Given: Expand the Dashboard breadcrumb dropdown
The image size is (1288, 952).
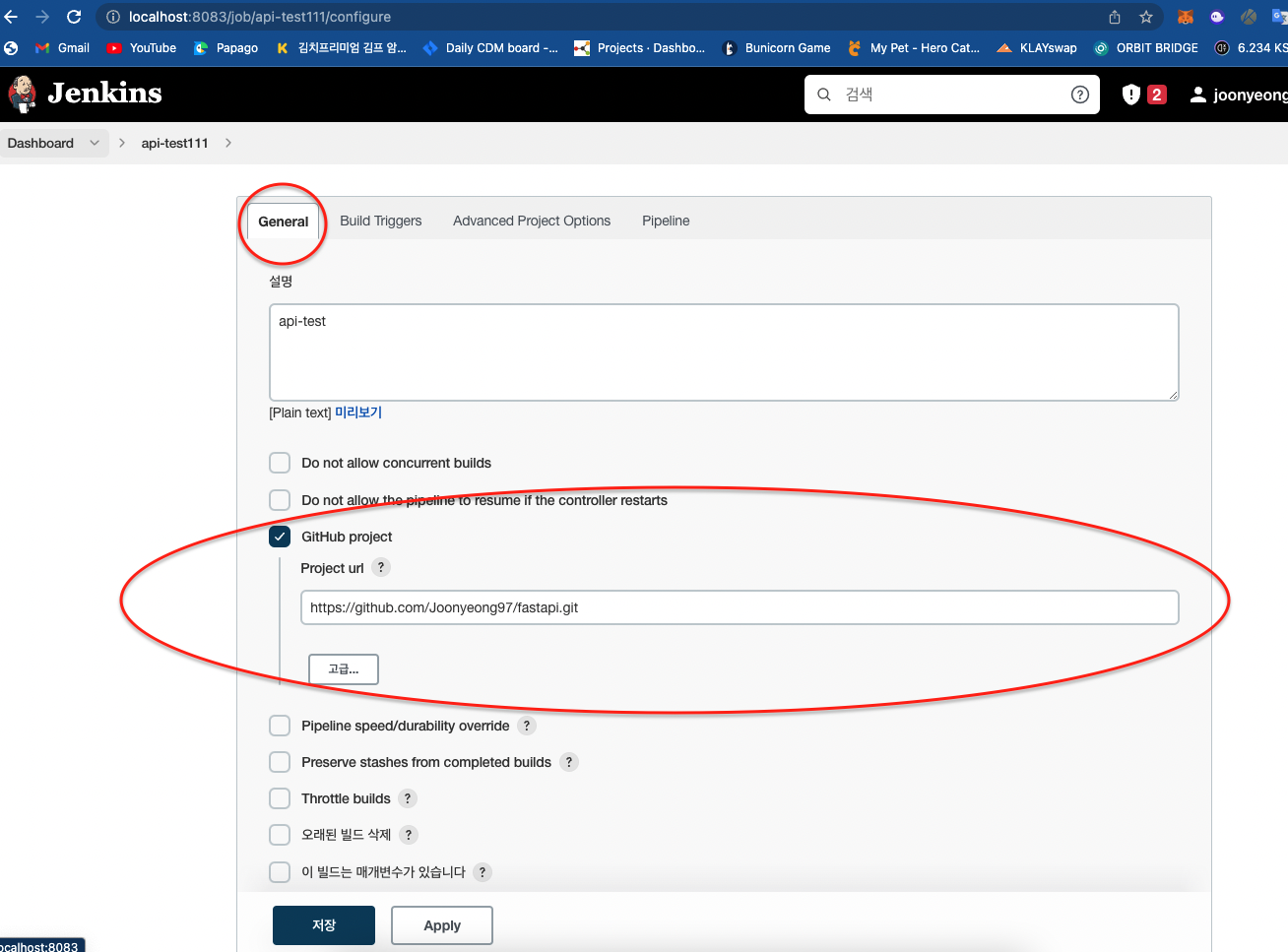Looking at the screenshot, I should [x=95, y=143].
